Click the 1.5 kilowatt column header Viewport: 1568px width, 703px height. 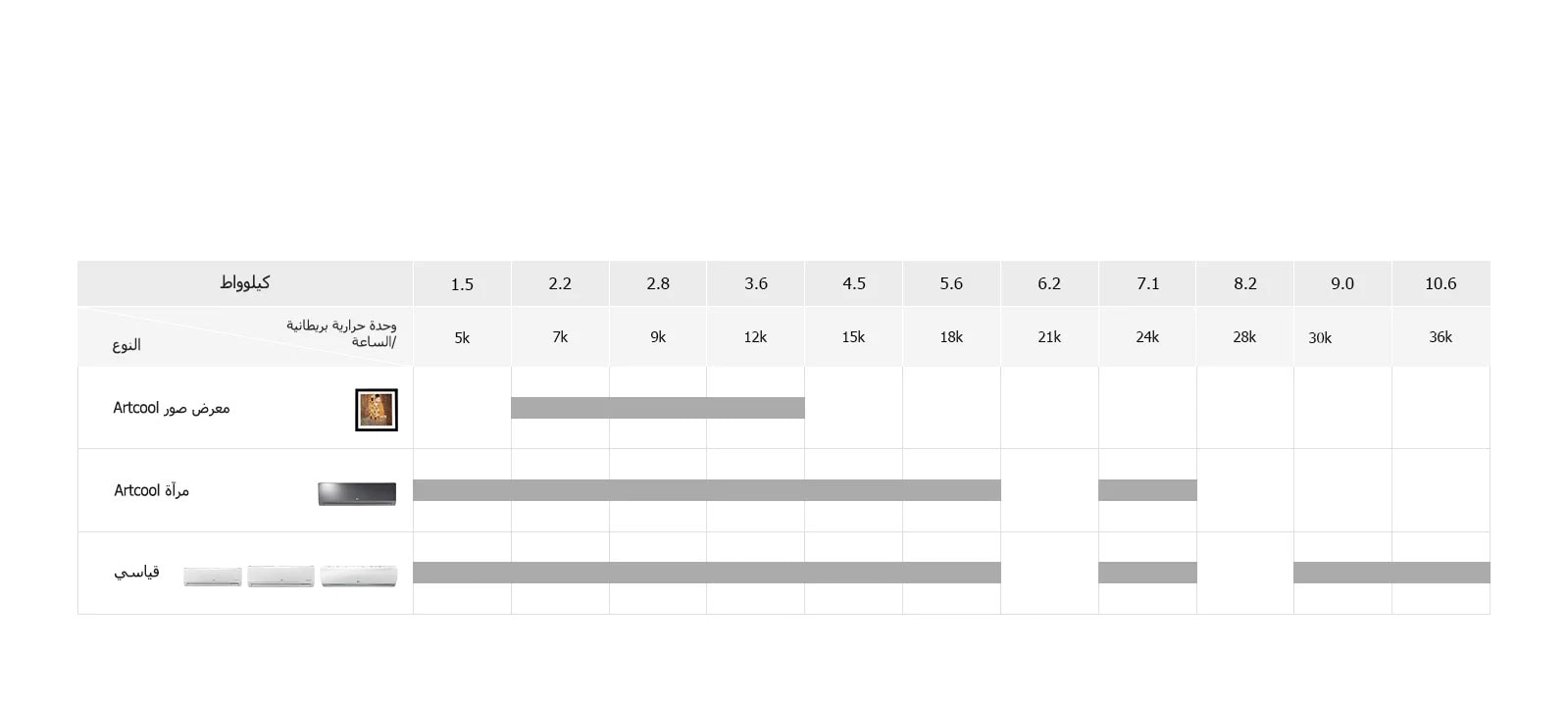(462, 284)
